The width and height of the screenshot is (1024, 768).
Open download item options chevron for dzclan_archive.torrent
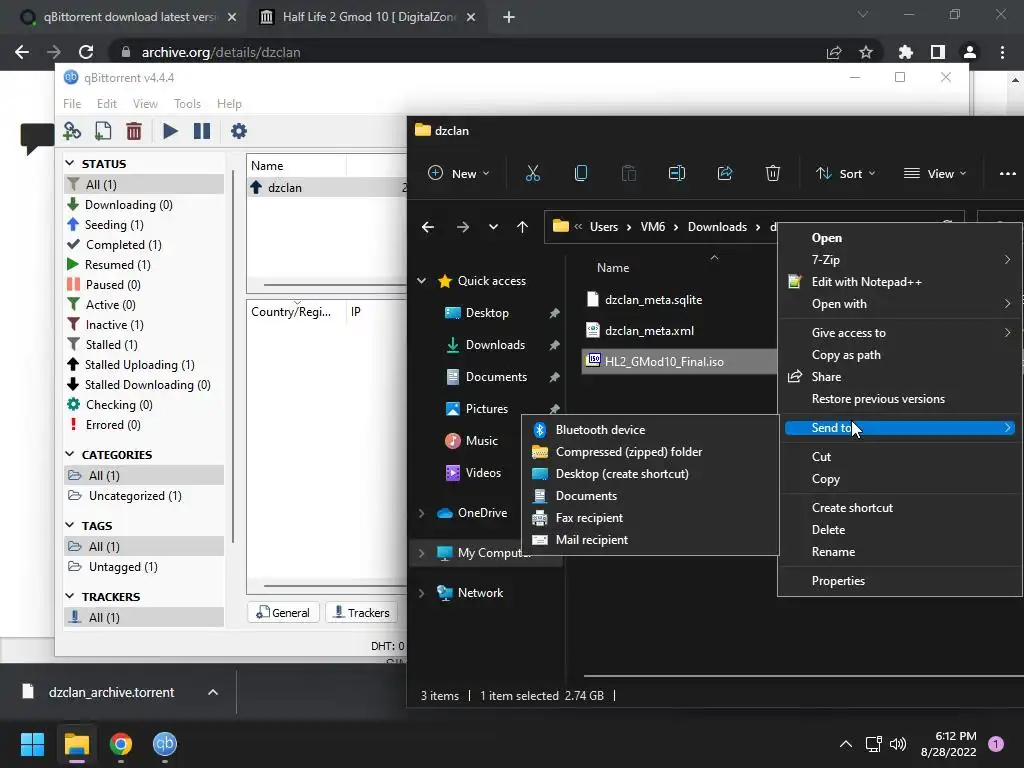point(213,692)
